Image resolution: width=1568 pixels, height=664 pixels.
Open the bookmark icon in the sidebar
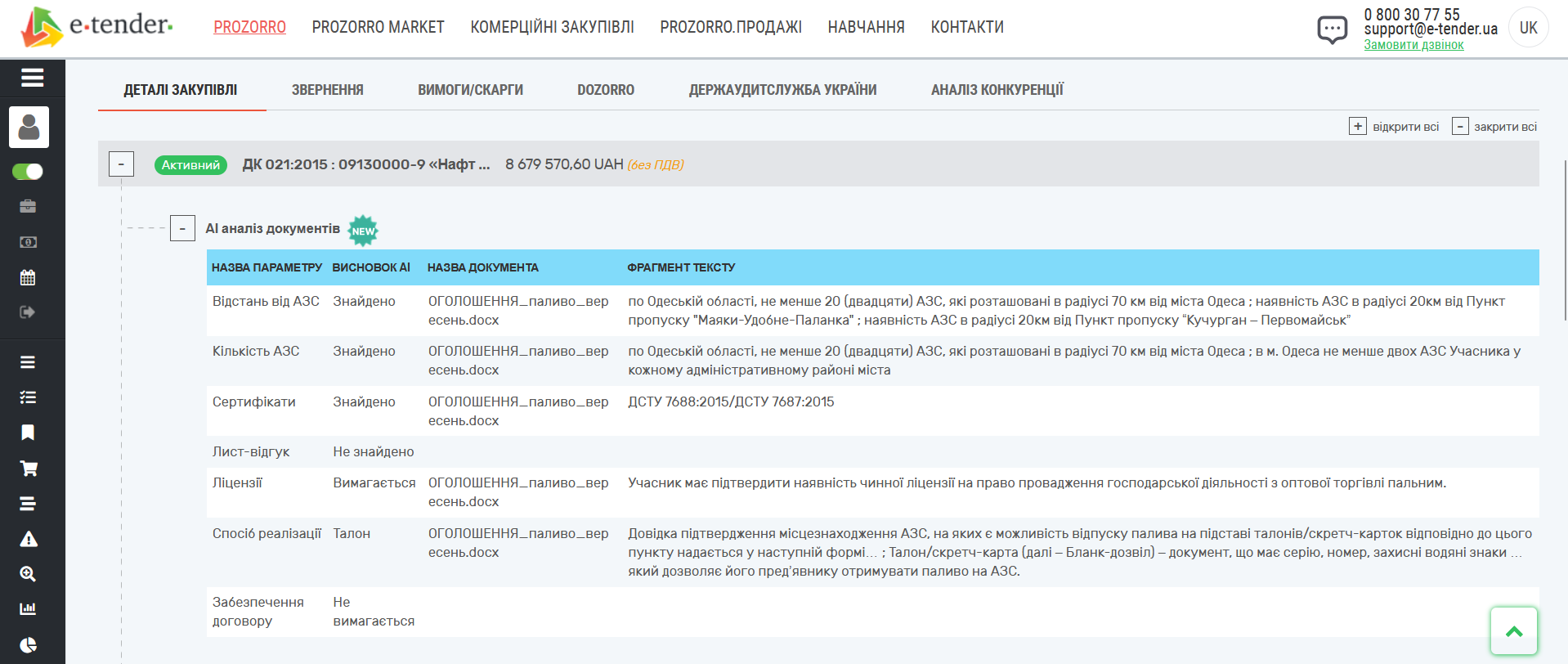tap(28, 433)
